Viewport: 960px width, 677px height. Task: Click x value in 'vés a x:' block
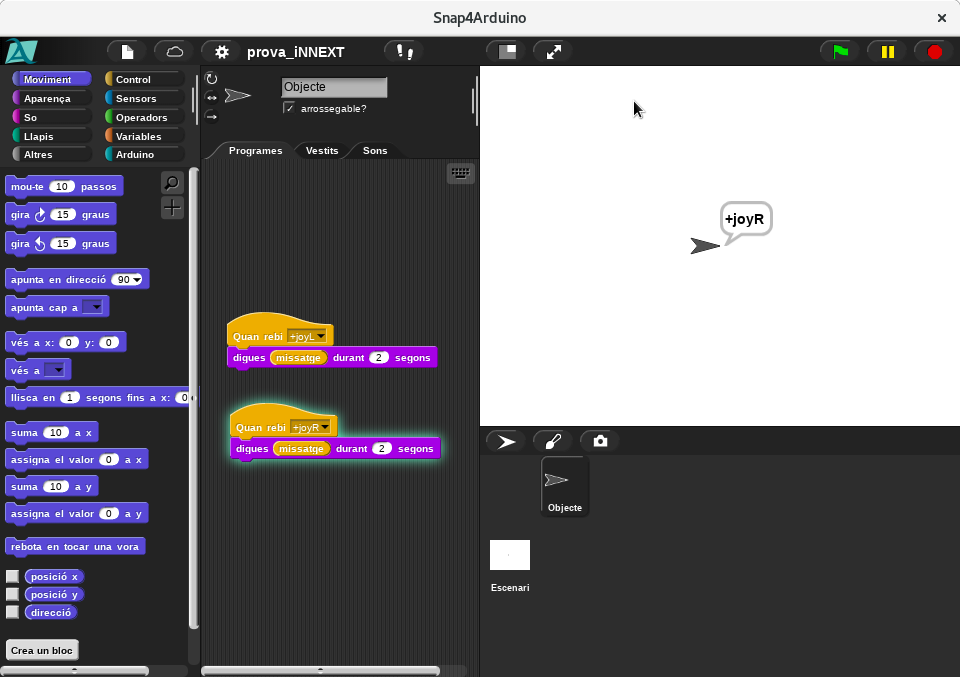tap(69, 343)
